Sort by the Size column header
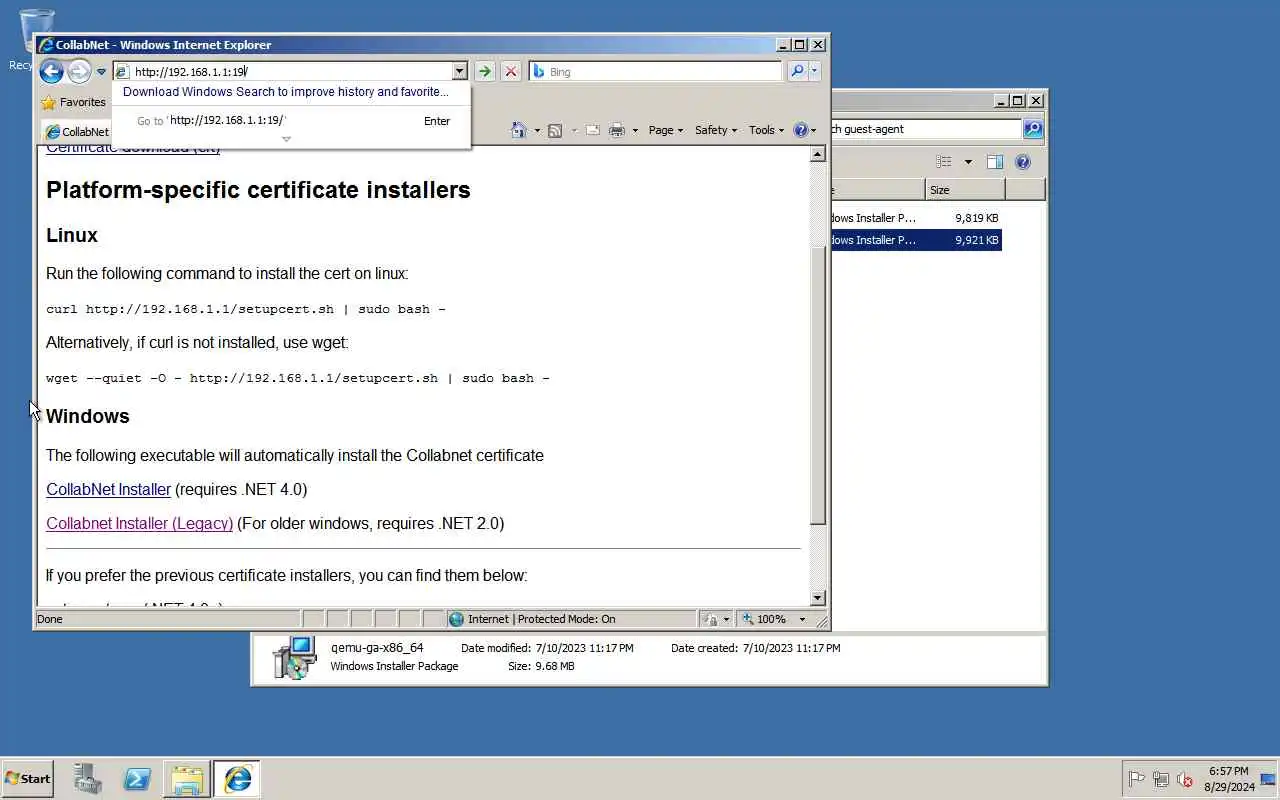1280x800 pixels. [x=965, y=190]
